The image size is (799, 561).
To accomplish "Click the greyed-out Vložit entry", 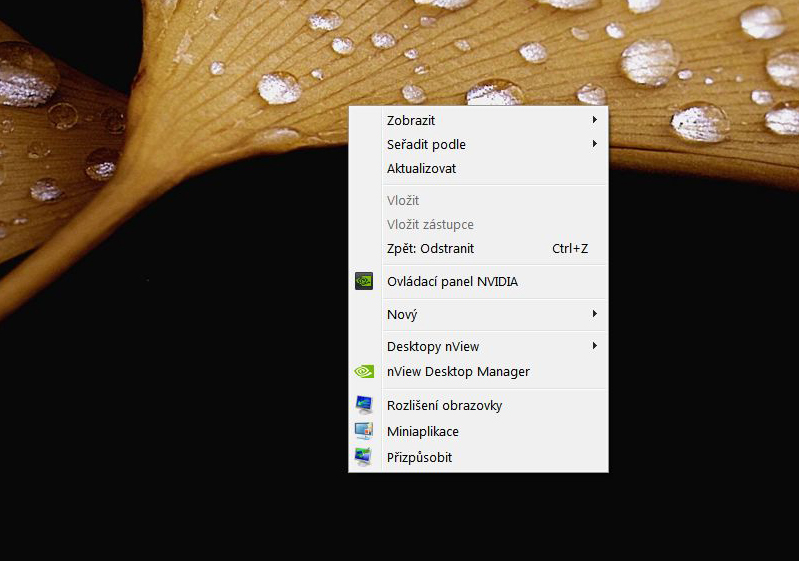I will (403, 200).
